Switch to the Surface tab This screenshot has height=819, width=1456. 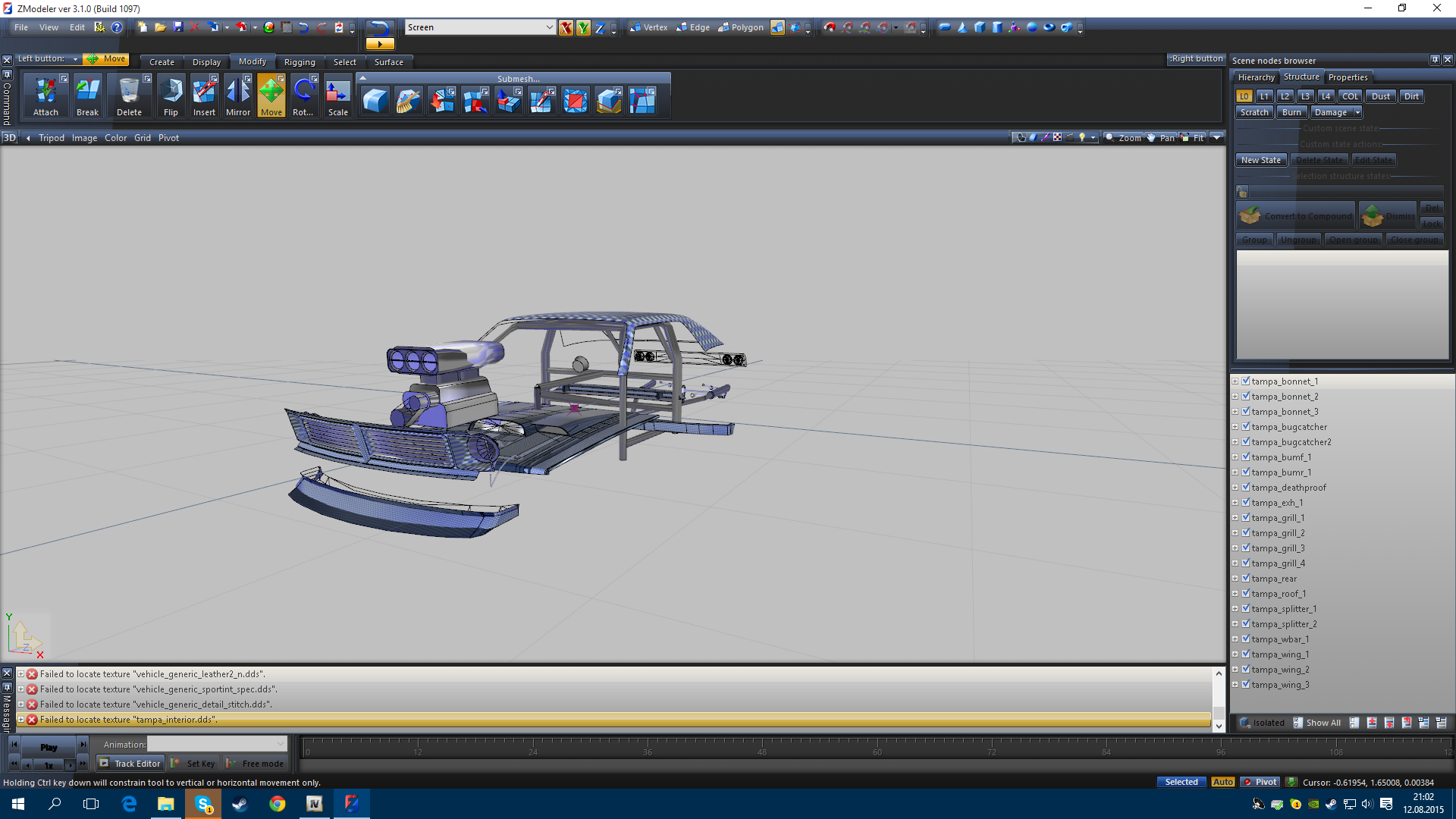pos(389,62)
